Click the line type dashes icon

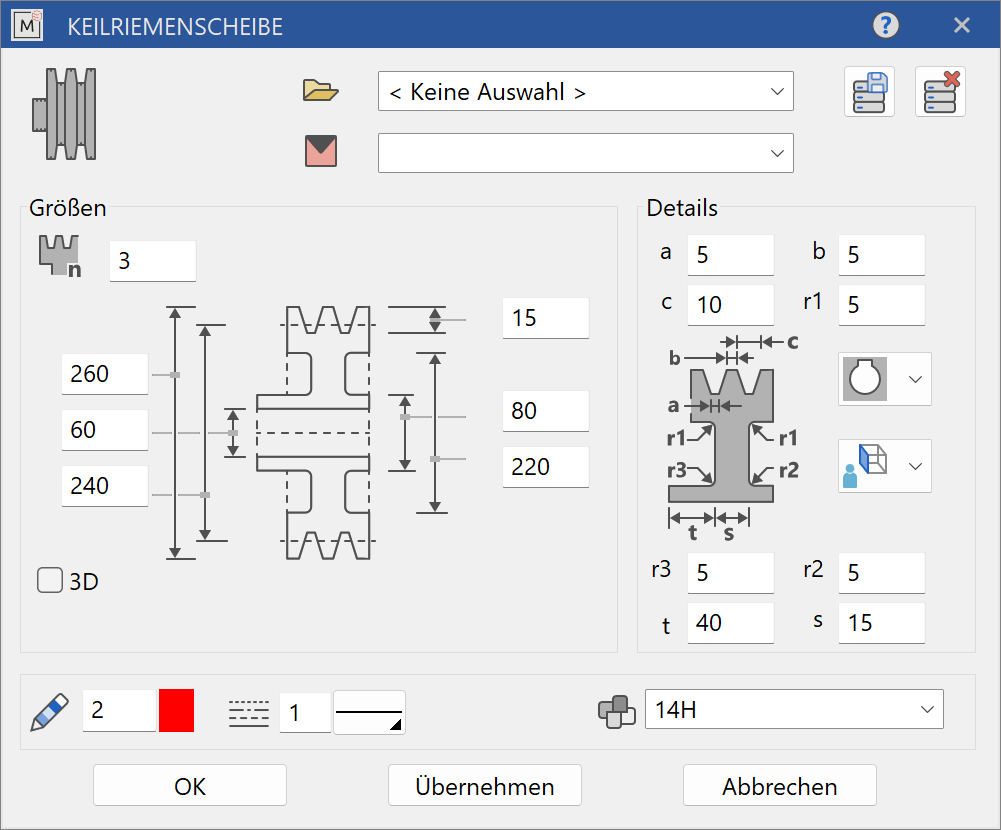[249, 713]
